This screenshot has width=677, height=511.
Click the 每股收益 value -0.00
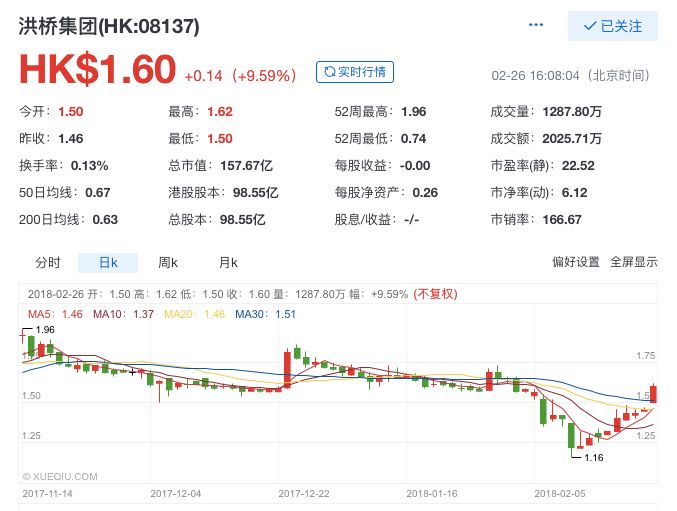coord(415,166)
